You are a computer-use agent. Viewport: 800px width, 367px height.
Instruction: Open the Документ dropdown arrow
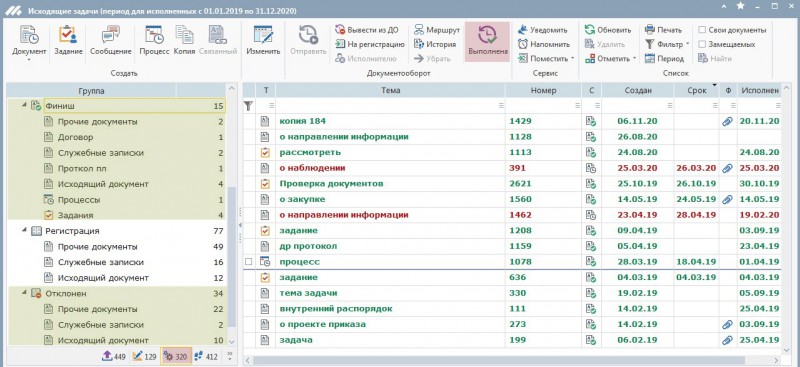click(x=29, y=59)
